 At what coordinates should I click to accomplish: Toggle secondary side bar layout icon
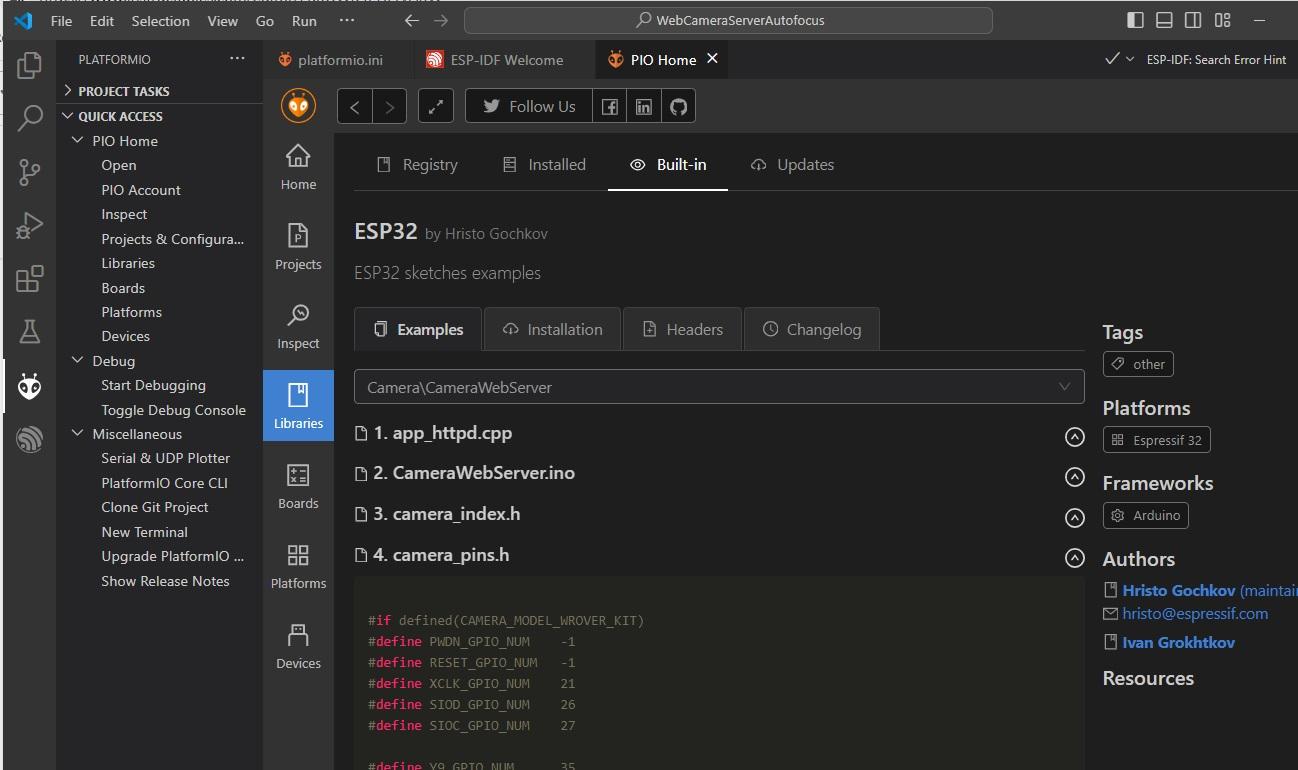(1193, 20)
